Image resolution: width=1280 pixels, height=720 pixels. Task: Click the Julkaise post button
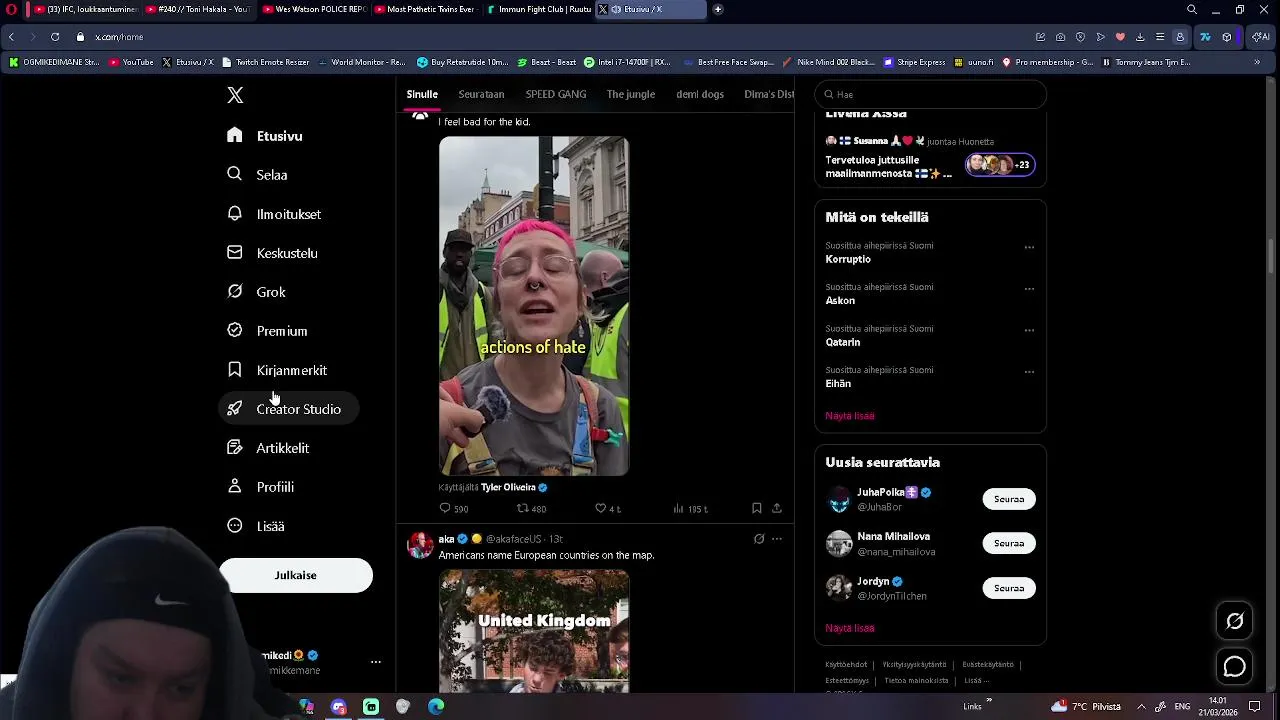[295, 575]
